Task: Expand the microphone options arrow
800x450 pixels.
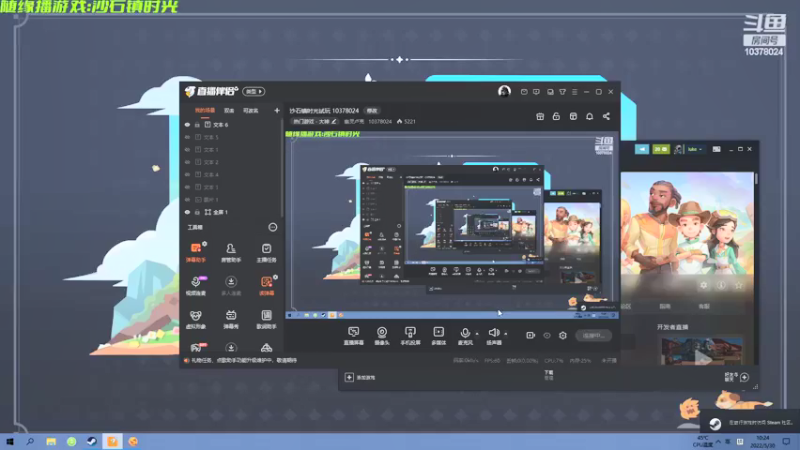Action: click(x=477, y=334)
